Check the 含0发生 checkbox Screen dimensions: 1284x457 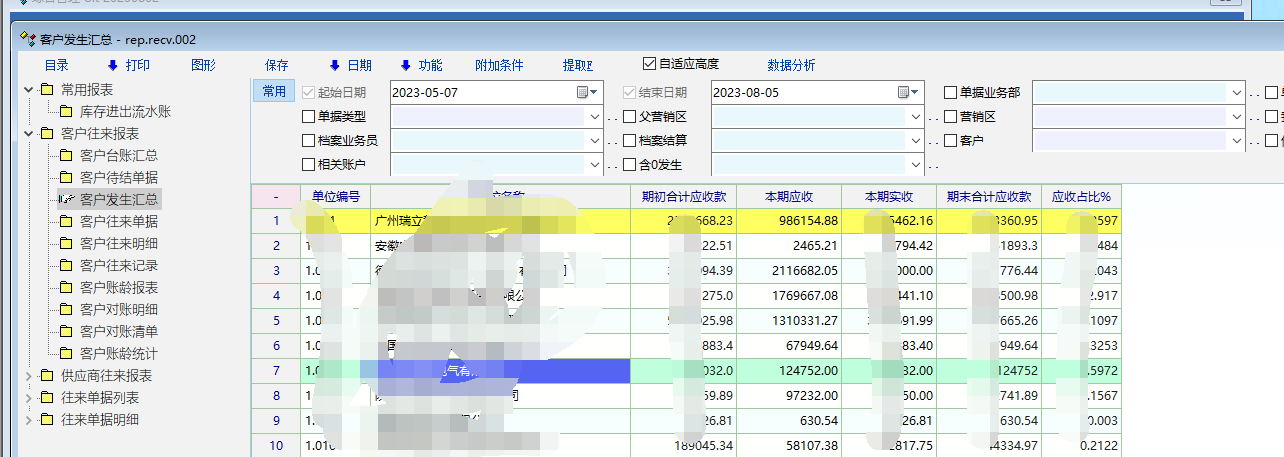click(629, 164)
